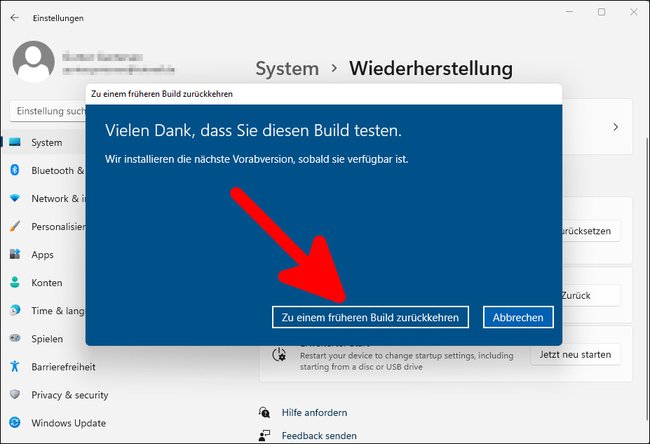The width and height of the screenshot is (650, 444).
Task: Click the Personalisierung brush icon
Action: (15, 226)
